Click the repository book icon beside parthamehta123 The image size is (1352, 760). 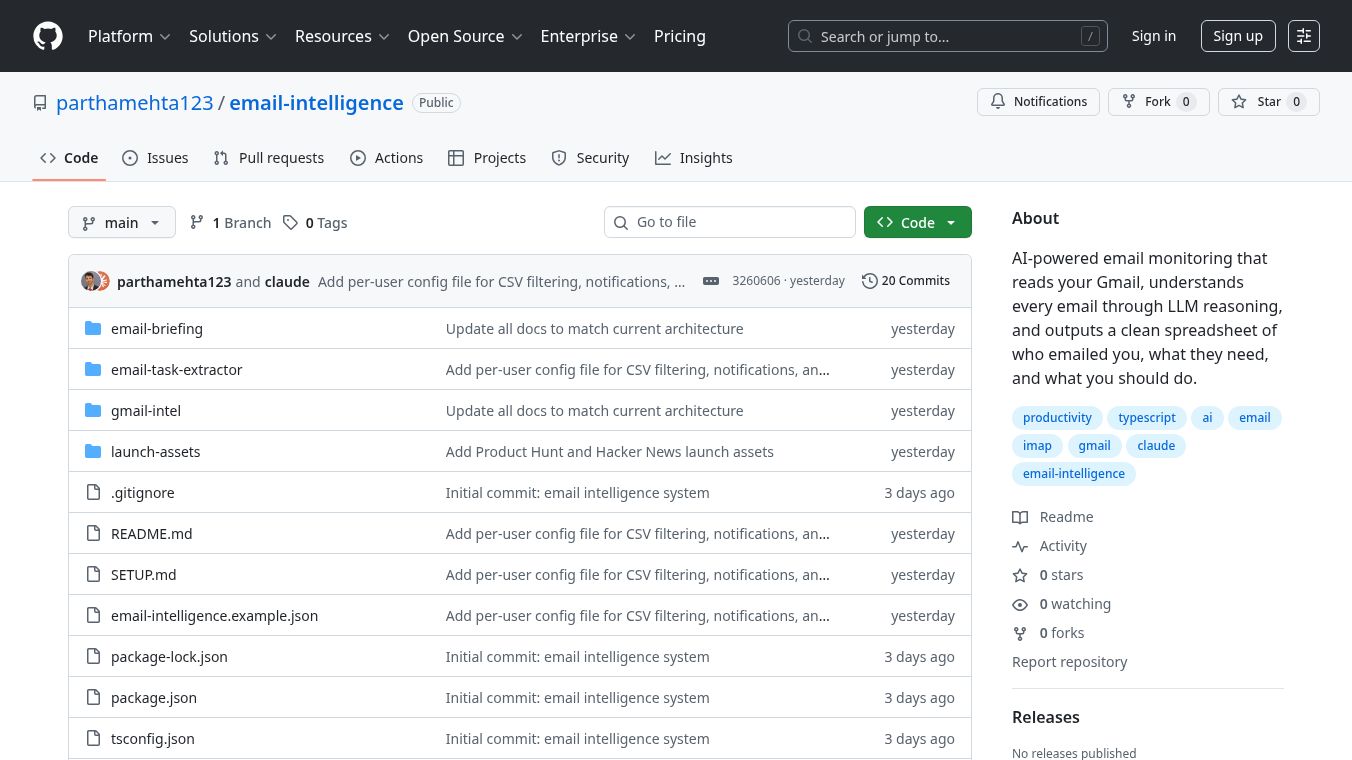pos(40,102)
